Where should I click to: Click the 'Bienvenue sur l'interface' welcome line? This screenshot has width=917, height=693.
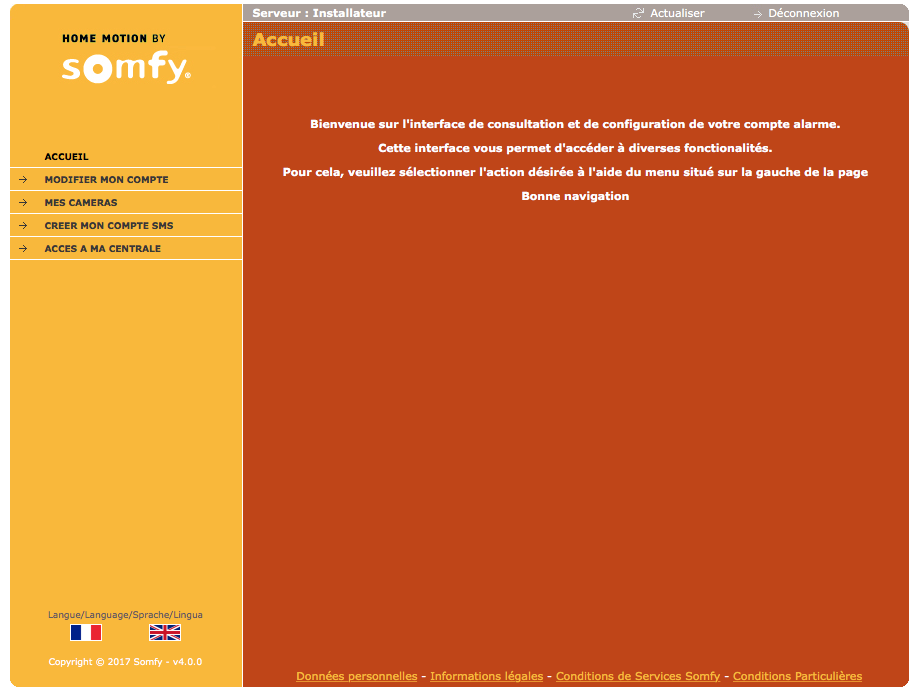575,124
